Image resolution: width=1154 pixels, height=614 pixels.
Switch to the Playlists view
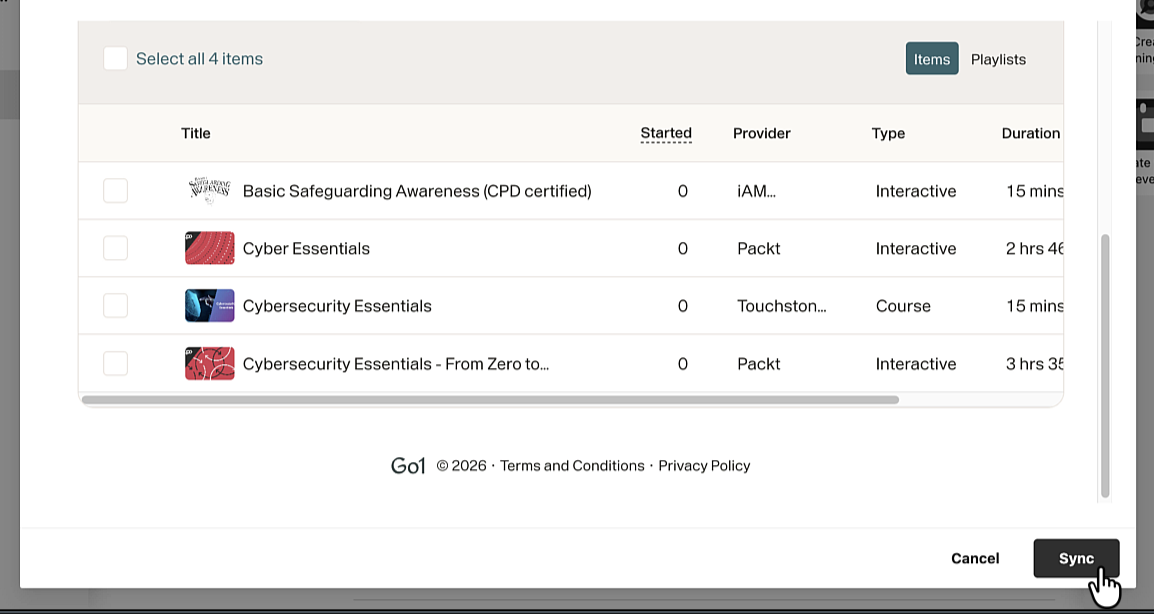[x=998, y=59]
